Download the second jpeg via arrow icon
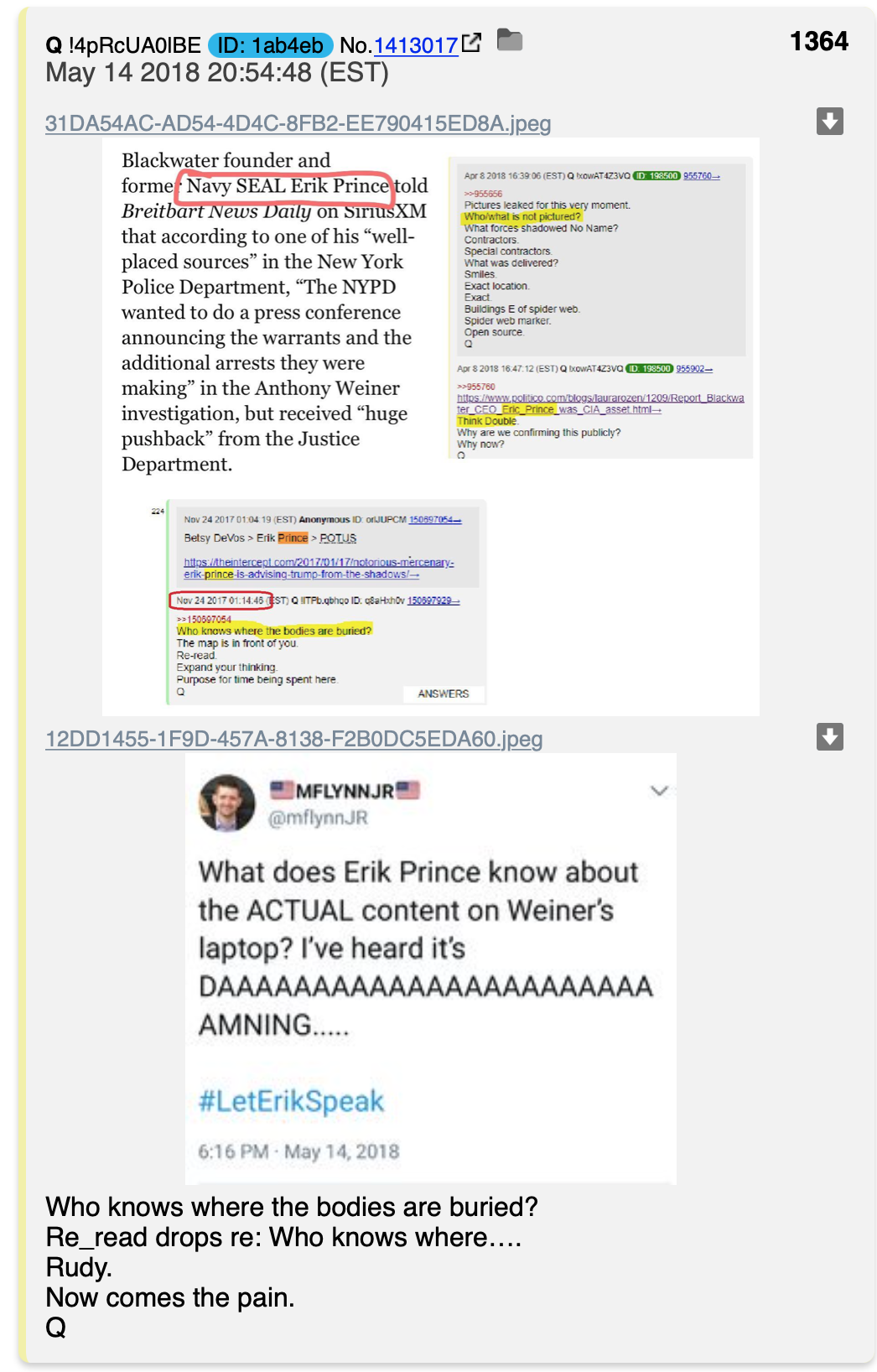877x1372 pixels. [x=830, y=737]
